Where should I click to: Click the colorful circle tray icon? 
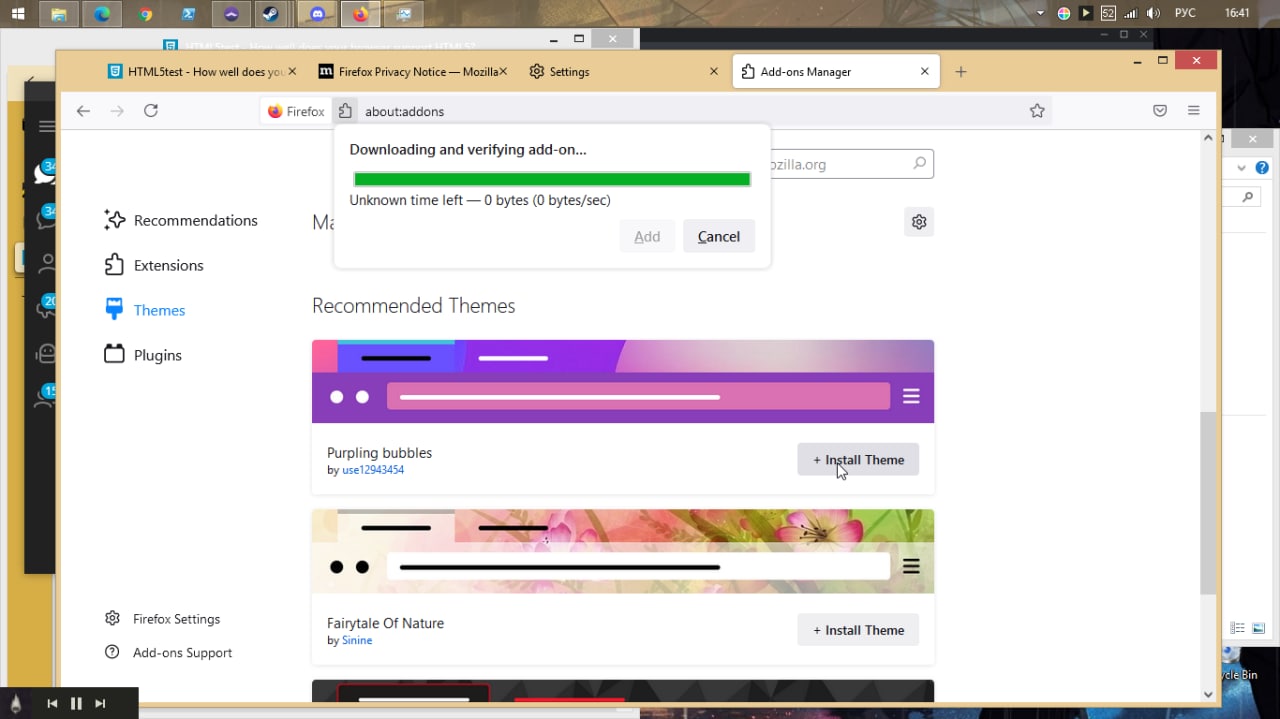pyautogui.click(x=1064, y=14)
